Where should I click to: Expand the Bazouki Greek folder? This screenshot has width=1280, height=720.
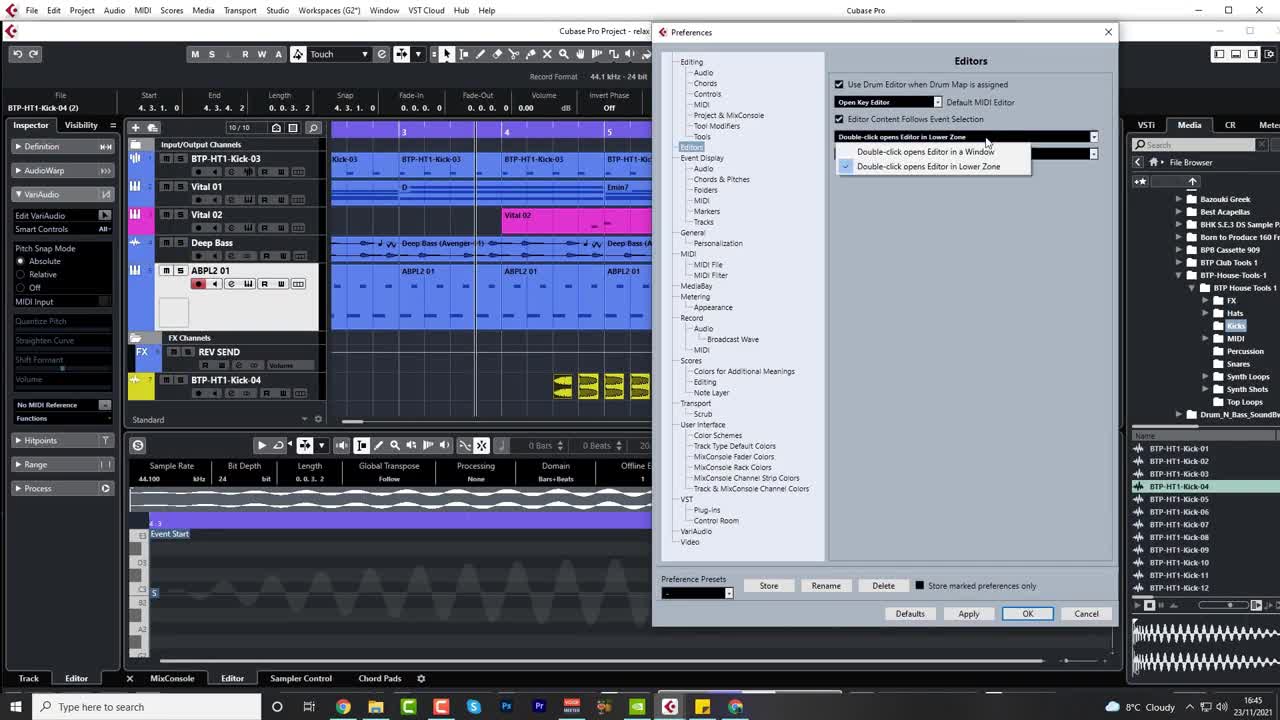click(x=1179, y=199)
